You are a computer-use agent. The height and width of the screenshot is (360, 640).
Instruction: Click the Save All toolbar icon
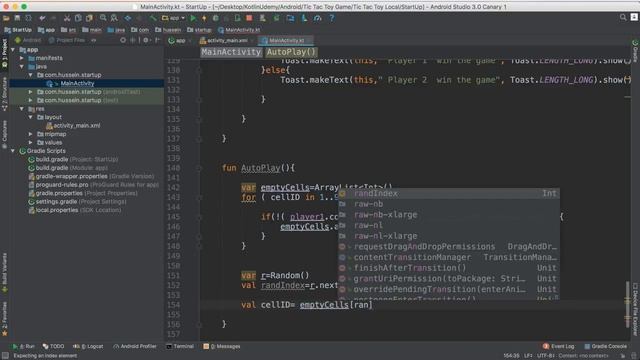pyautogui.click(x=17, y=18)
